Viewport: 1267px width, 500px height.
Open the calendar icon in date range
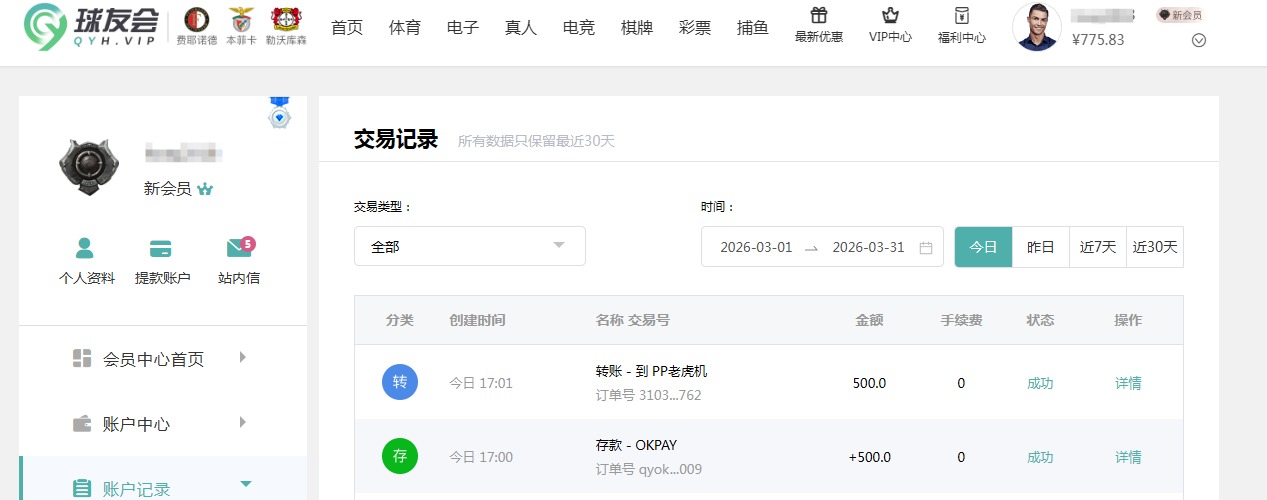pos(926,248)
